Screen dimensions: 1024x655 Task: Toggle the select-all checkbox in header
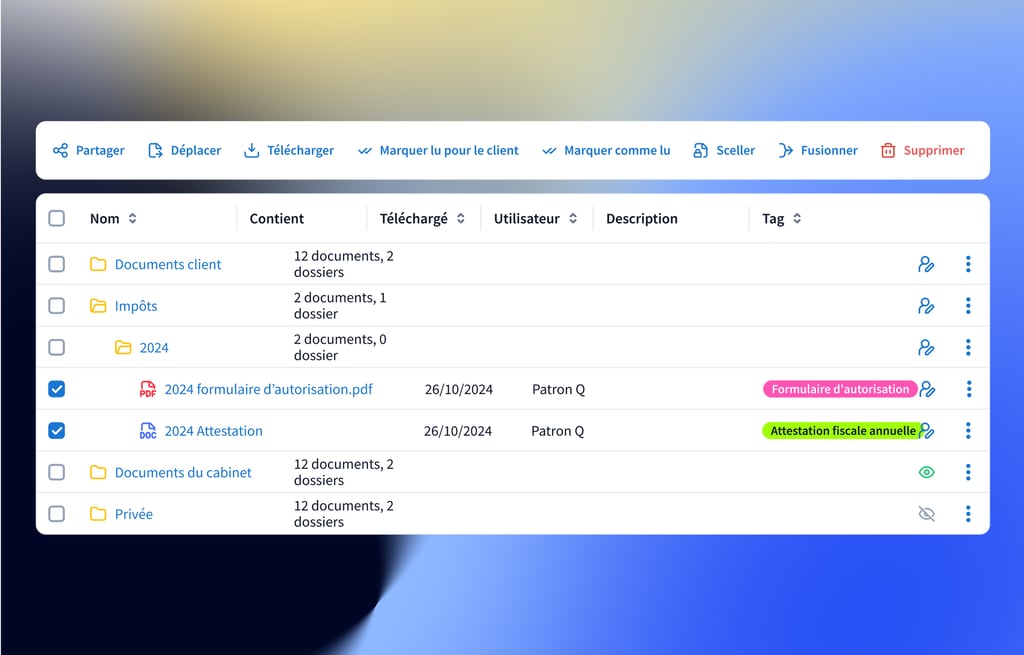(57, 219)
